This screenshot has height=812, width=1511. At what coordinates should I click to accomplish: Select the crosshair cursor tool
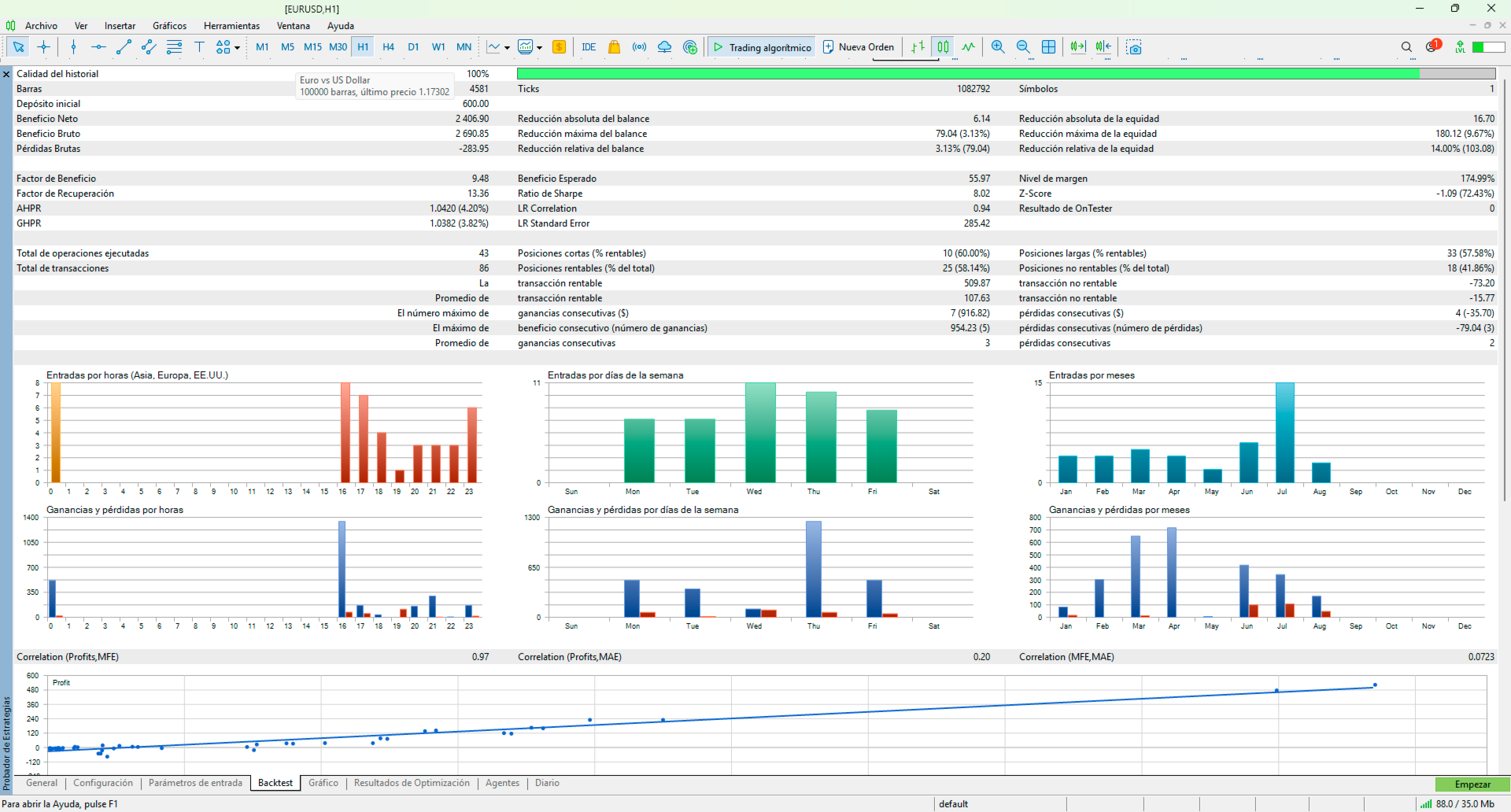point(44,47)
